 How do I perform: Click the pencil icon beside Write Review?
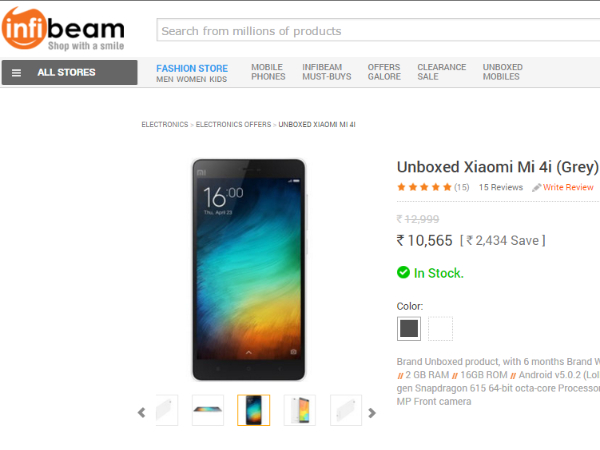(537, 187)
